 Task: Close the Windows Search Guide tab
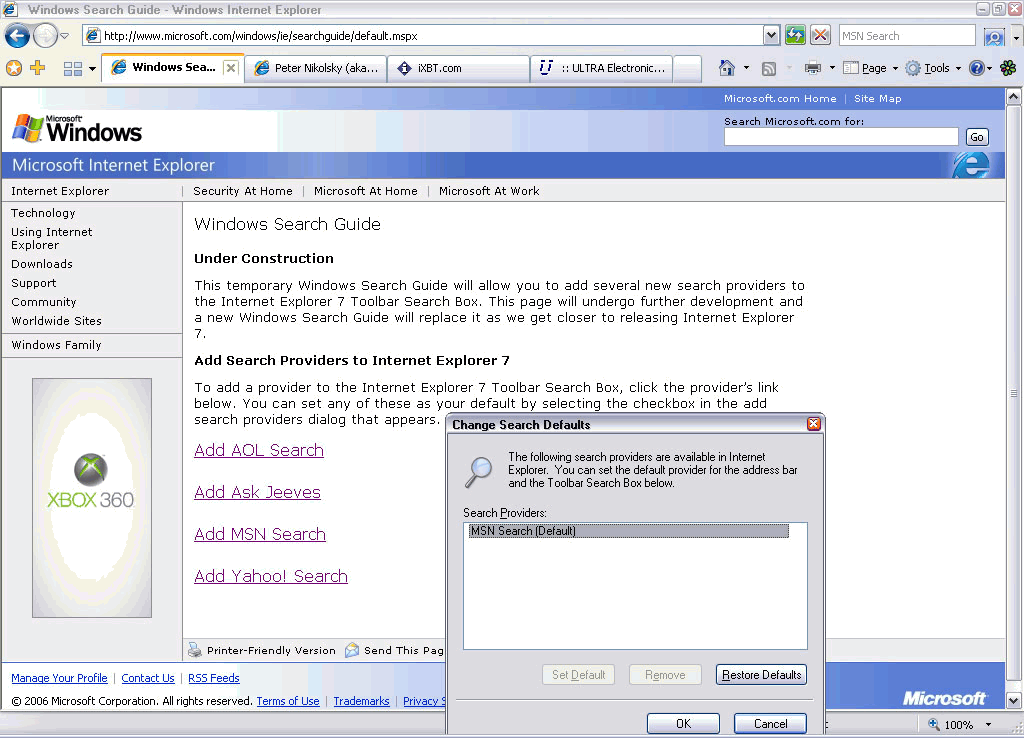[231, 68]
